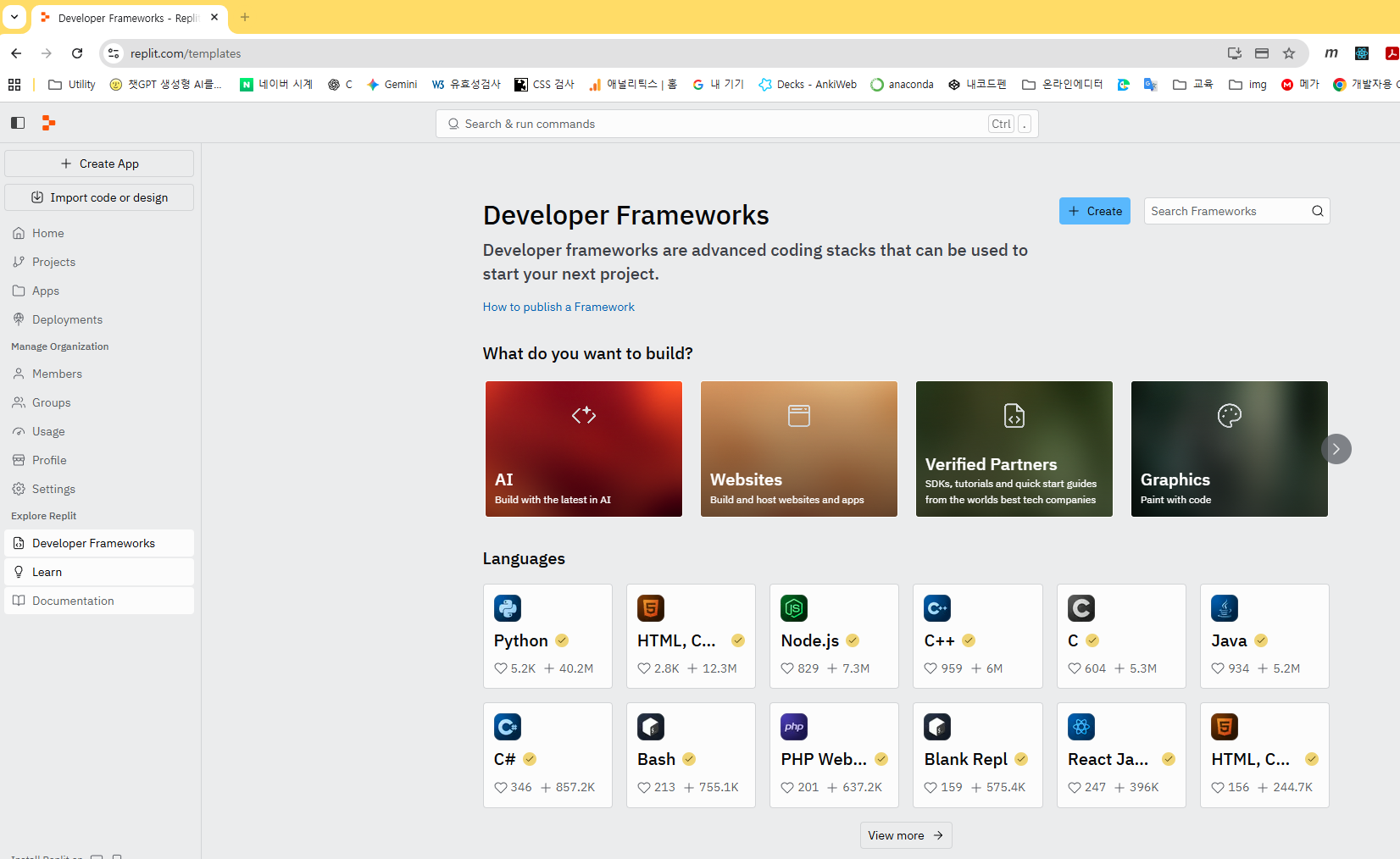Screen dimensions: 1400x859
Task: Open How to publish a Framework link
Action: click(x=558, y=307)
